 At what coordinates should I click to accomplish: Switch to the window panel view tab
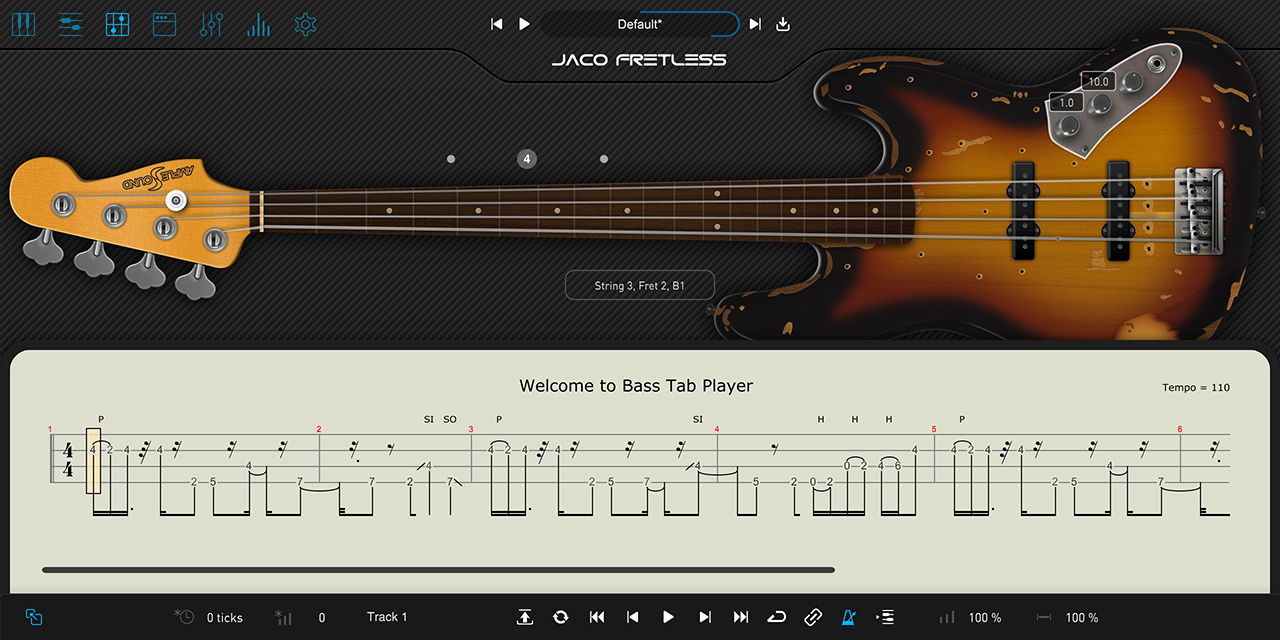point(164,24)
